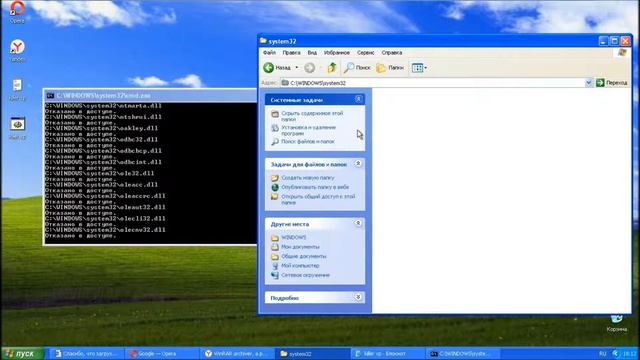
Task: Click the Go (Переход) button
Action: coord(612,83)
